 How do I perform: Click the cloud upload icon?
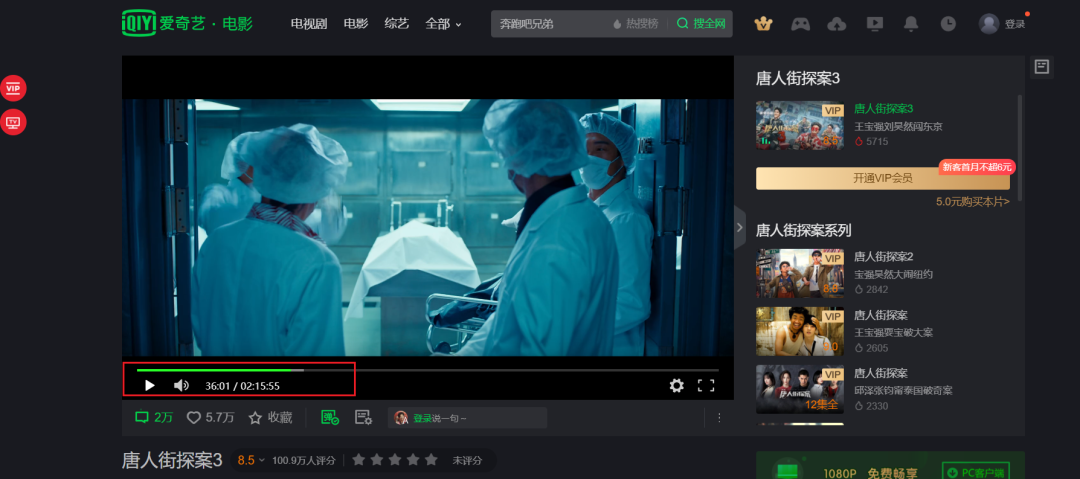836,24
